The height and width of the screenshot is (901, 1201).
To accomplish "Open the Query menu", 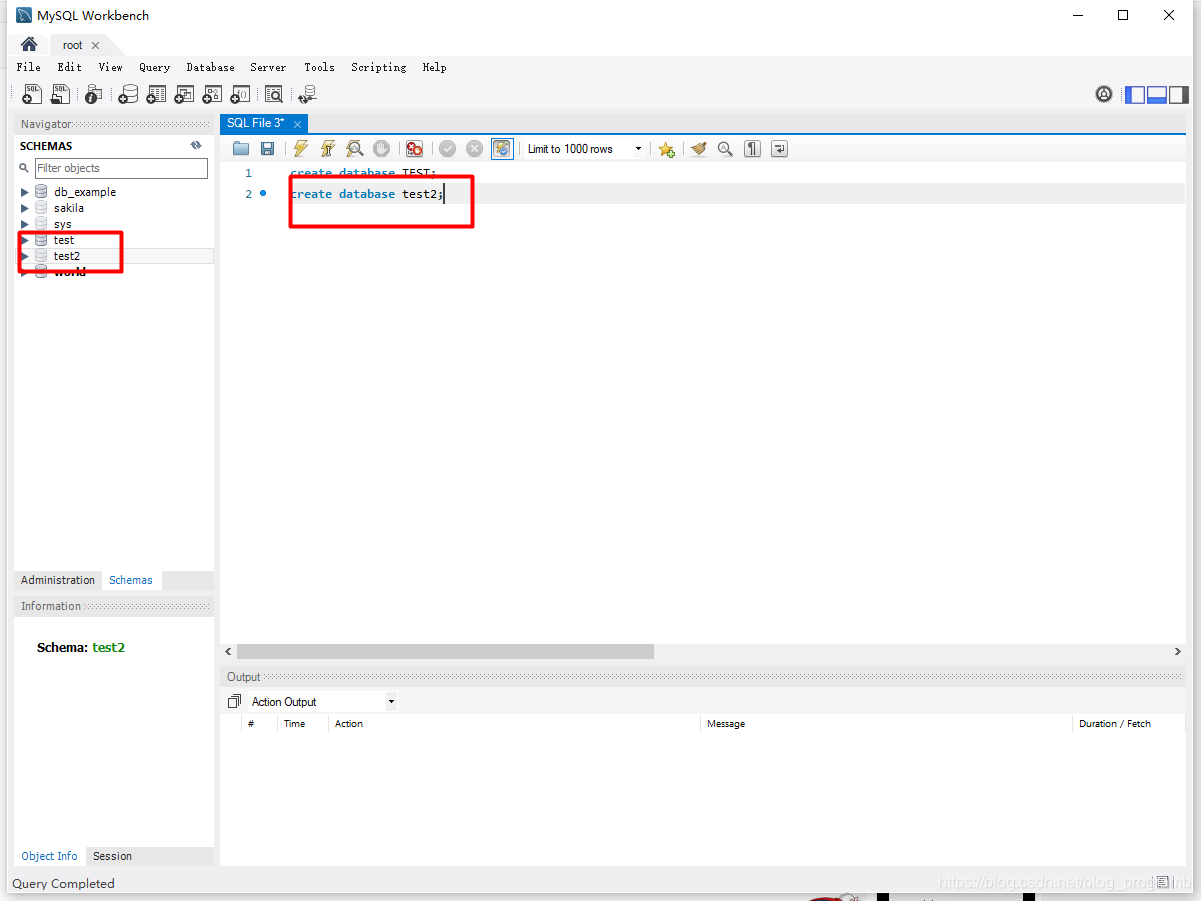I will (x=154, y=67).
